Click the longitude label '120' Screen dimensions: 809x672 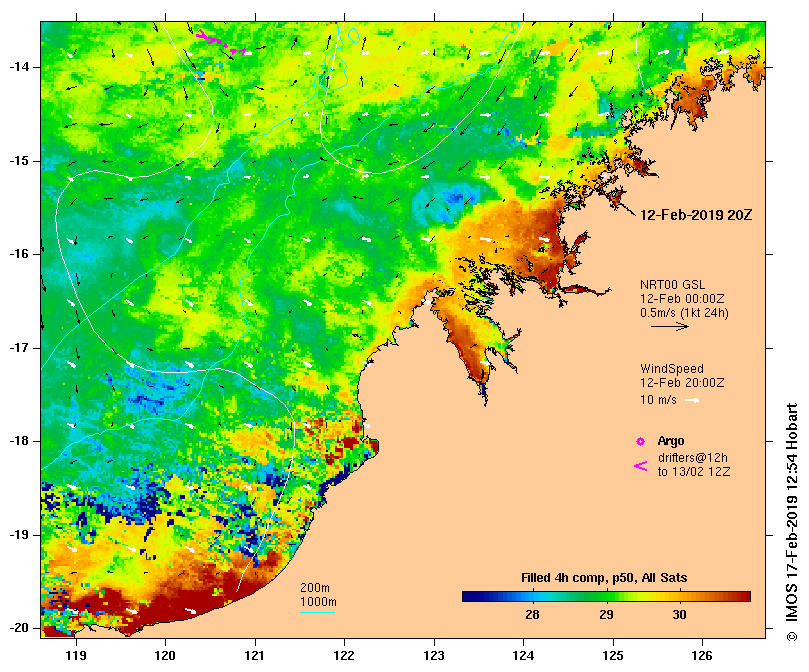(166, 655)
